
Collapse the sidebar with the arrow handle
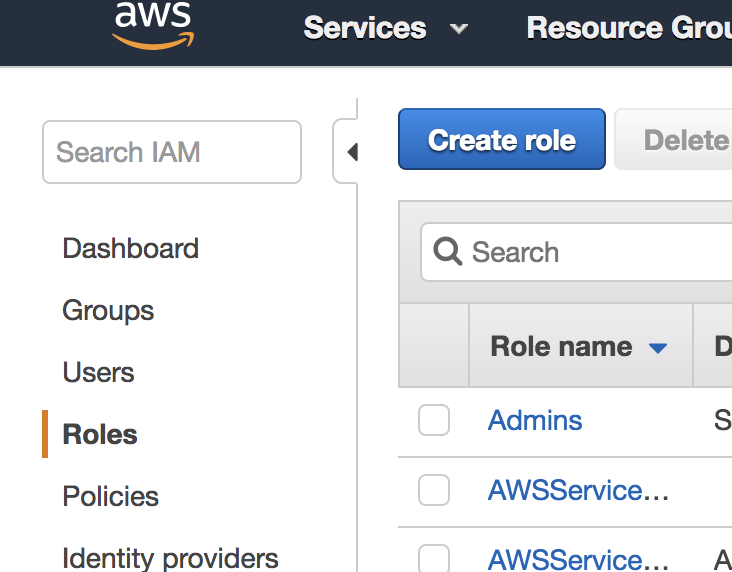click(x=351, y=153)
